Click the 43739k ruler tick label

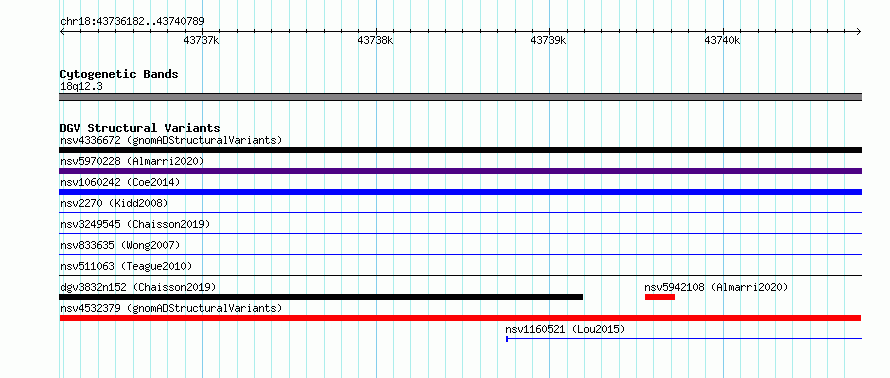[548, 40]
